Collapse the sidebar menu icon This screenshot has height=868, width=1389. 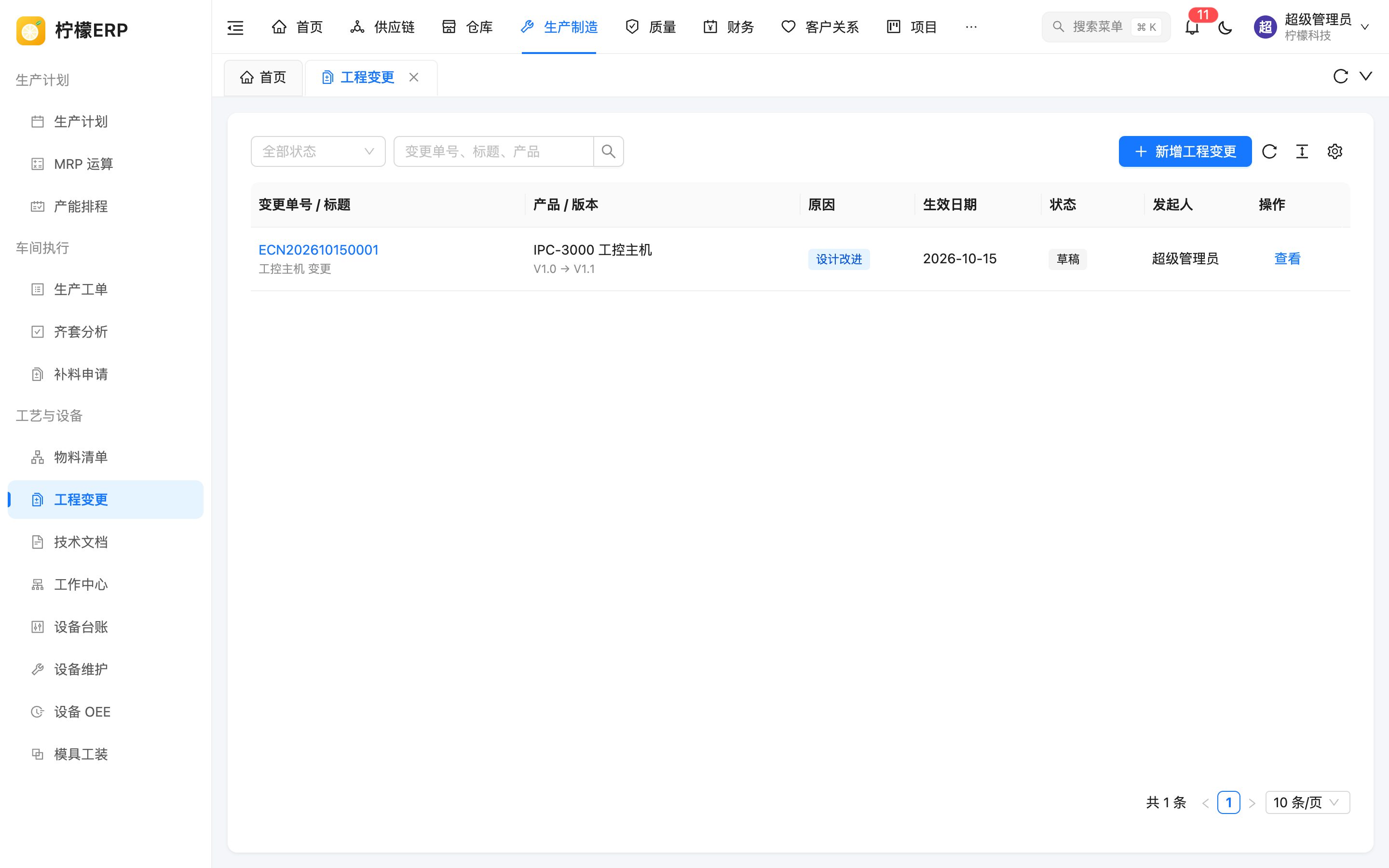[x=235, y=27]
